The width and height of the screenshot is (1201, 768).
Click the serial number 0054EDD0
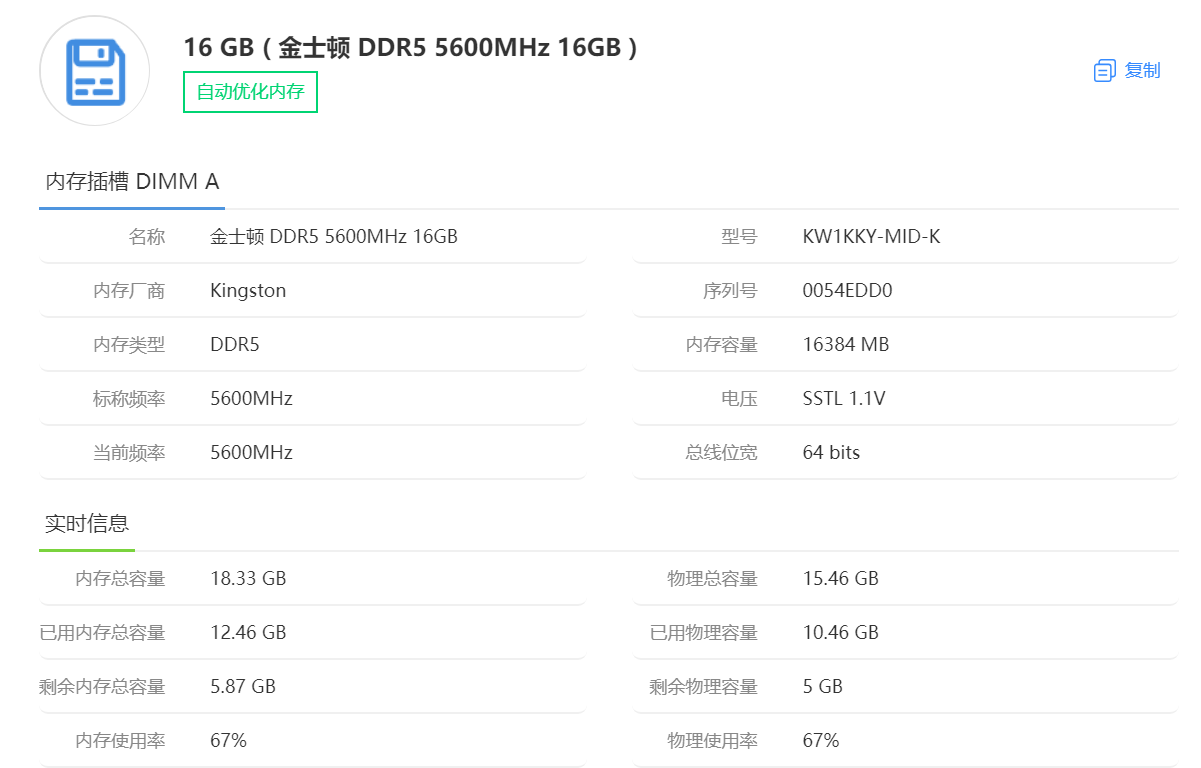click(x=847, y=291)
